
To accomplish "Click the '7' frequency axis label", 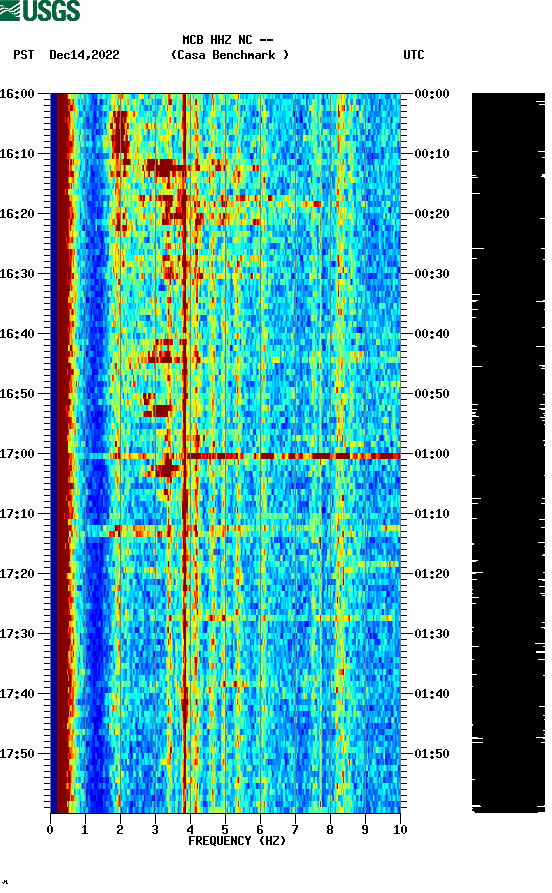I will pyautogui.click(x=295, y=830).
